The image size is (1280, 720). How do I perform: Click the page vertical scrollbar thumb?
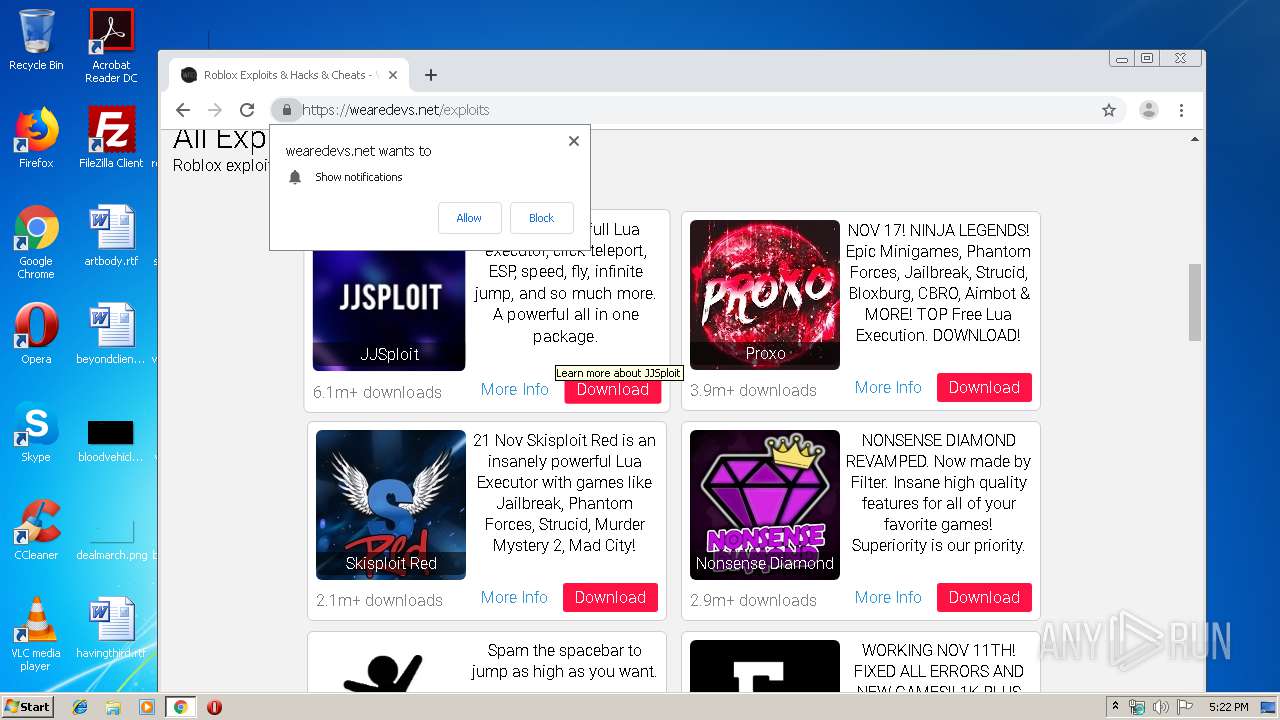pos(1194,302)
